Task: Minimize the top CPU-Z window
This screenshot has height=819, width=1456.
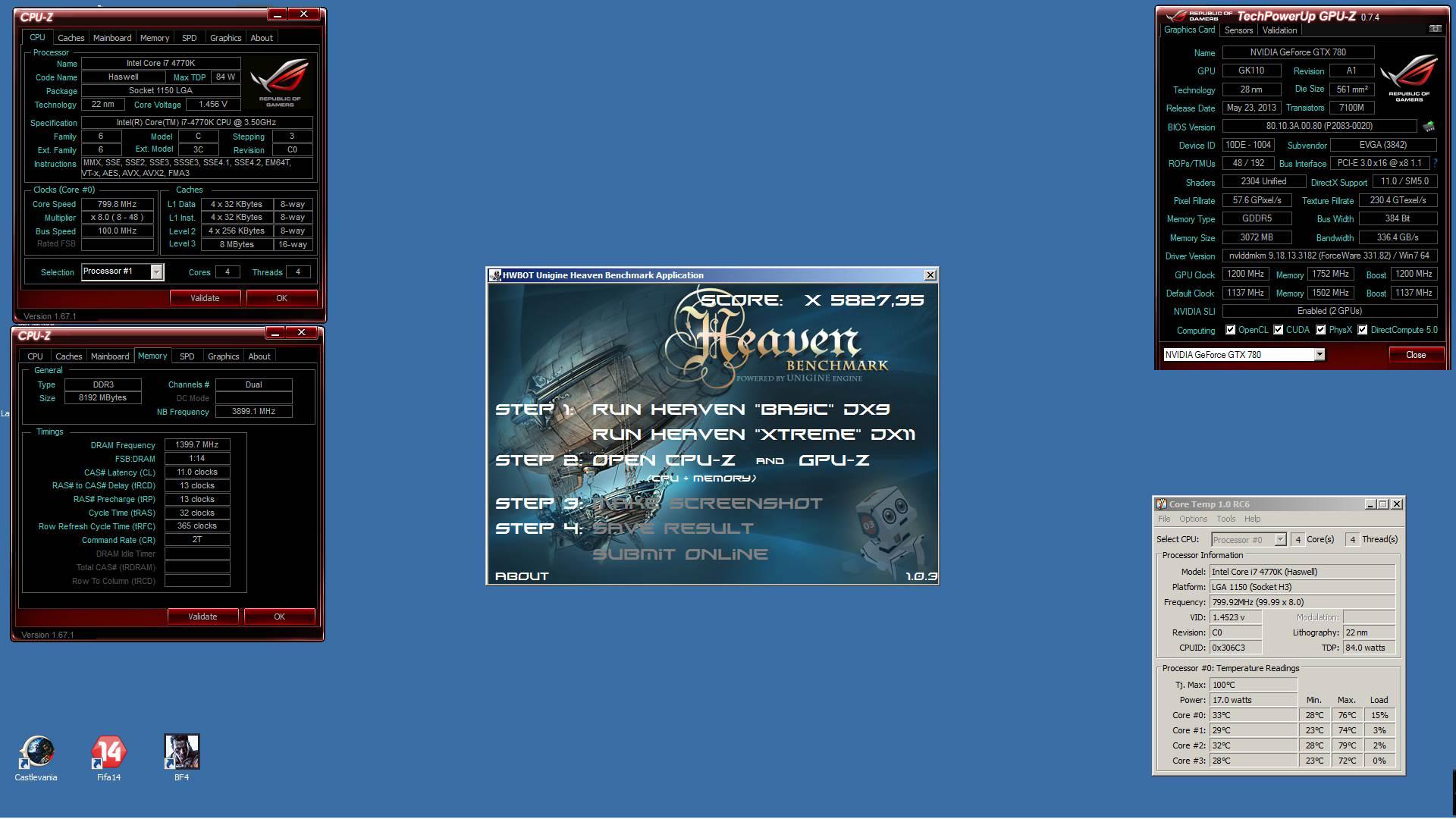Action: point(278,14)
